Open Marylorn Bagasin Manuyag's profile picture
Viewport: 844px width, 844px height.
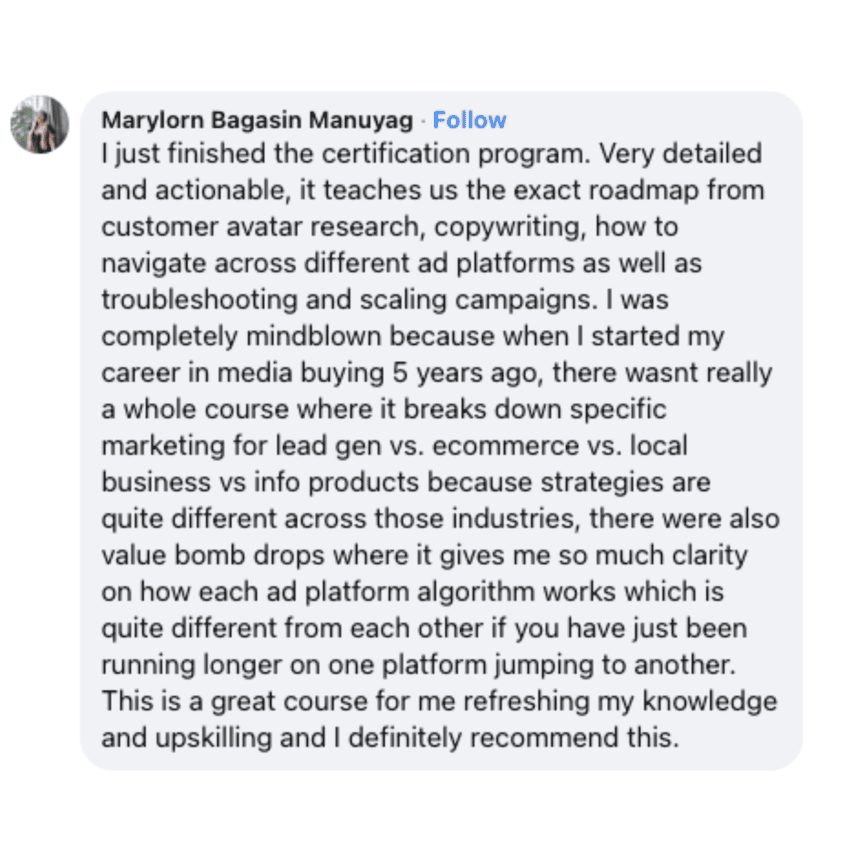pos(40,125)
